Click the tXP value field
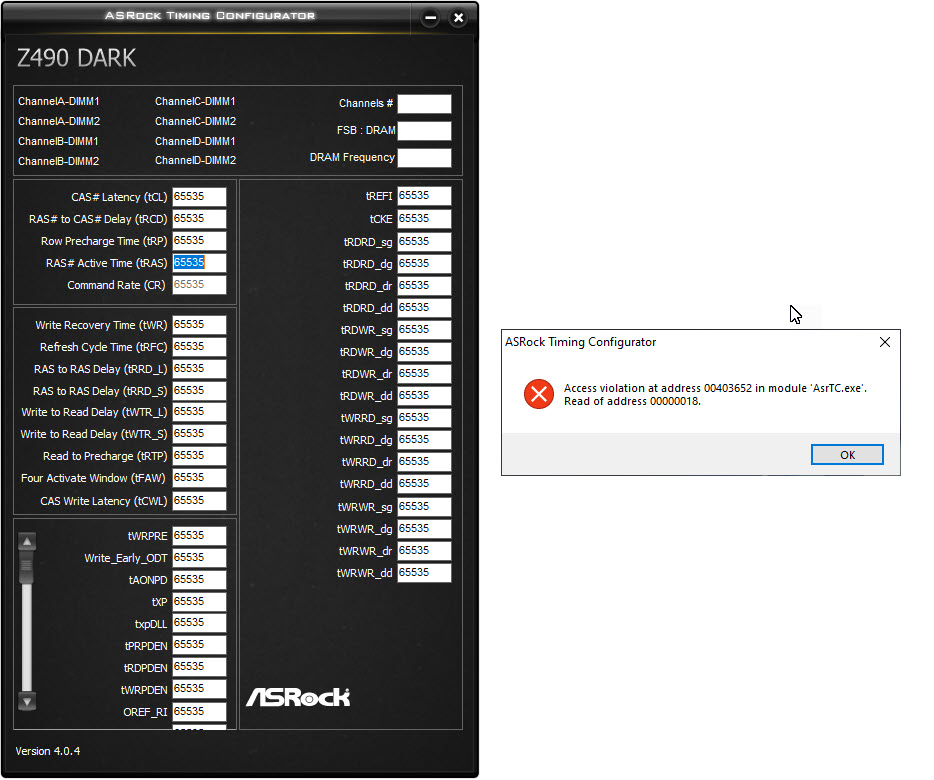The width and height of the screenshot is (934, 780). (200, 602)
